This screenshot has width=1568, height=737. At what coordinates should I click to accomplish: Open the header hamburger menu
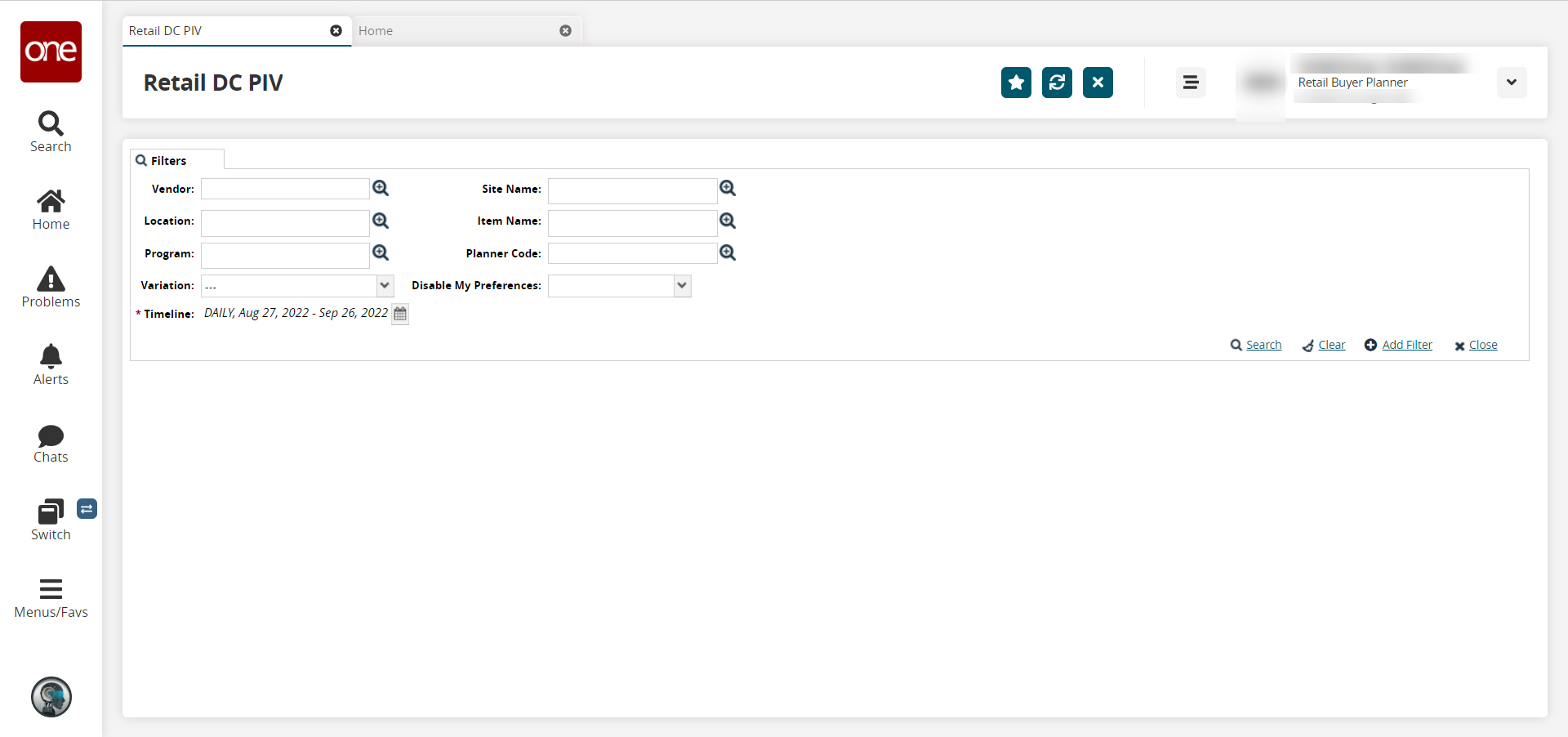1191,83
